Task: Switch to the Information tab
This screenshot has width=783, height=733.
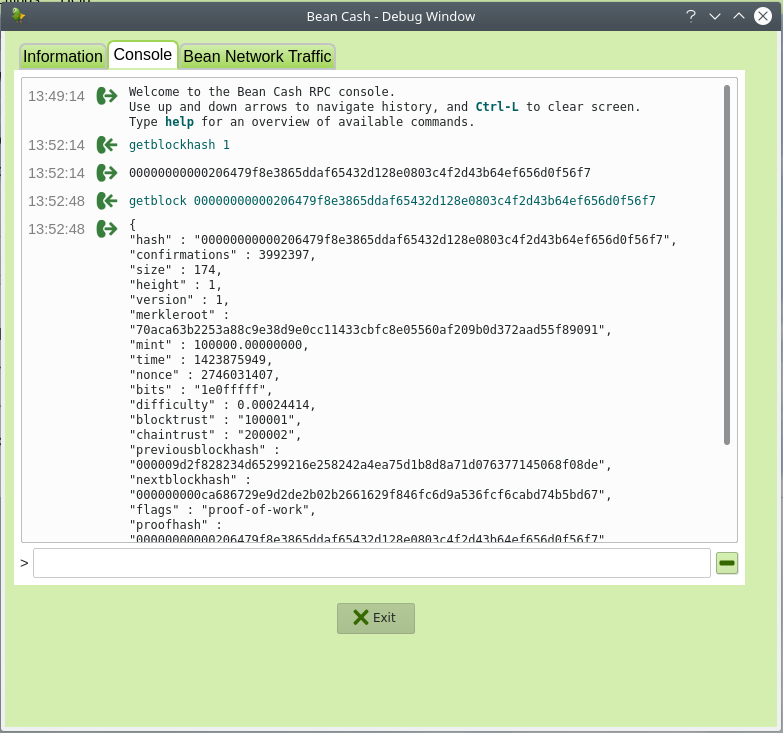Action: click(x=62, y=56)
